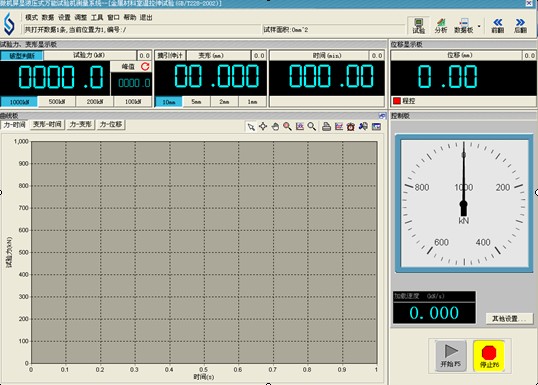Stop the test with 停止 F6
The height and width of the screenshot is (385, 538).
pyautogui.click(x=489, y=356)
